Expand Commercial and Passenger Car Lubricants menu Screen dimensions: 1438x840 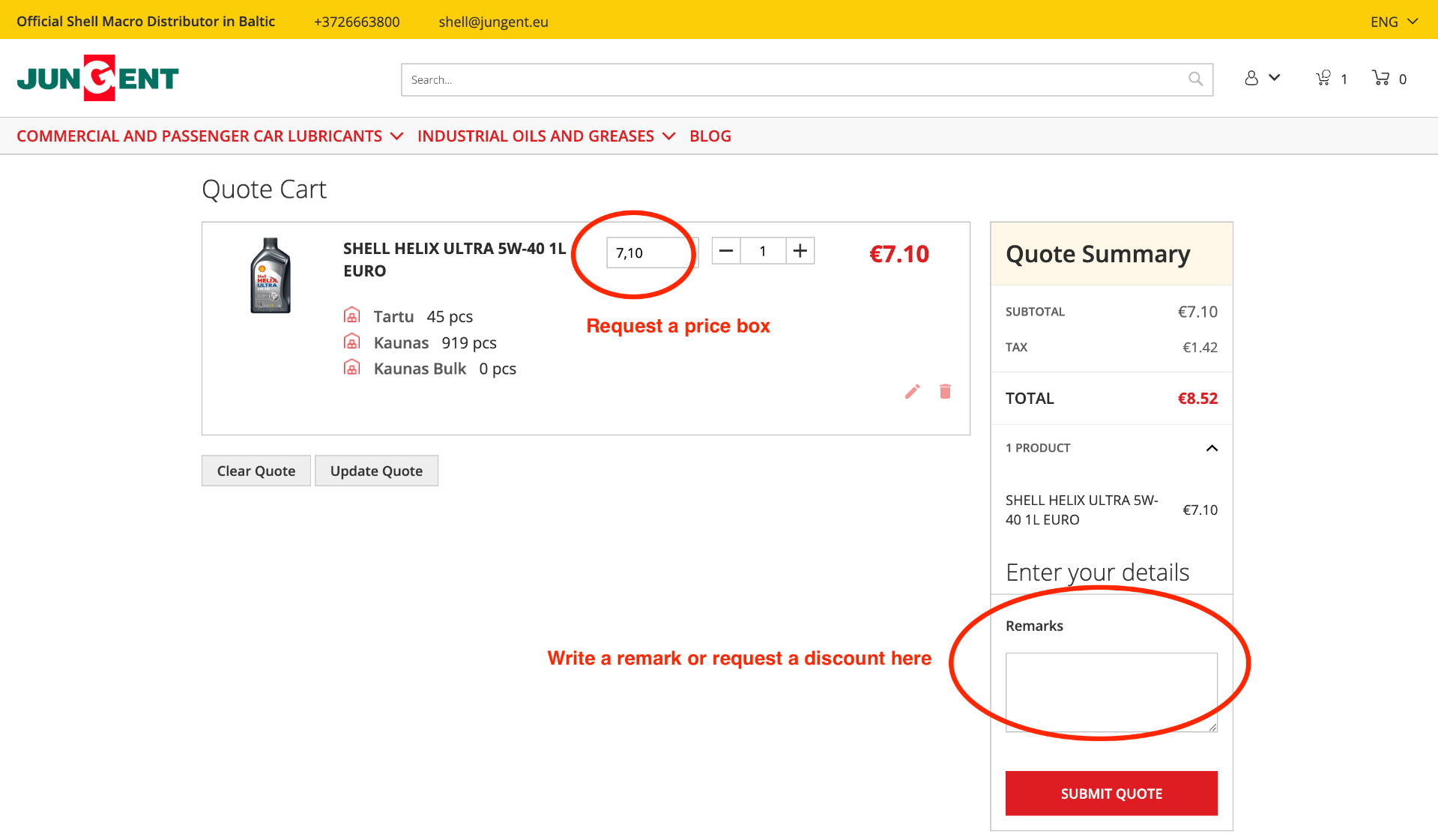point(199,136)
